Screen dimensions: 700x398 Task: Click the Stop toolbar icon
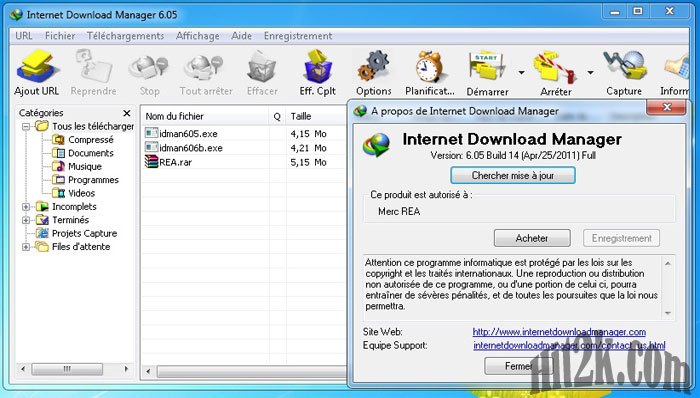[149, 67]
